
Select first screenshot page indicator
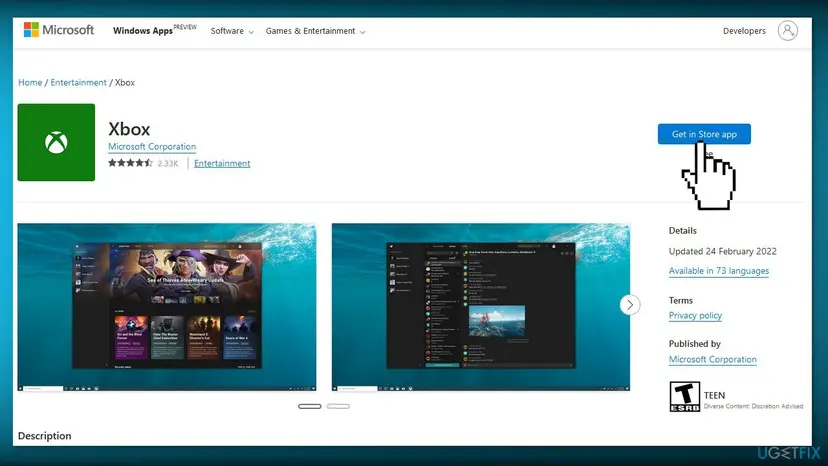pos(309,406)
